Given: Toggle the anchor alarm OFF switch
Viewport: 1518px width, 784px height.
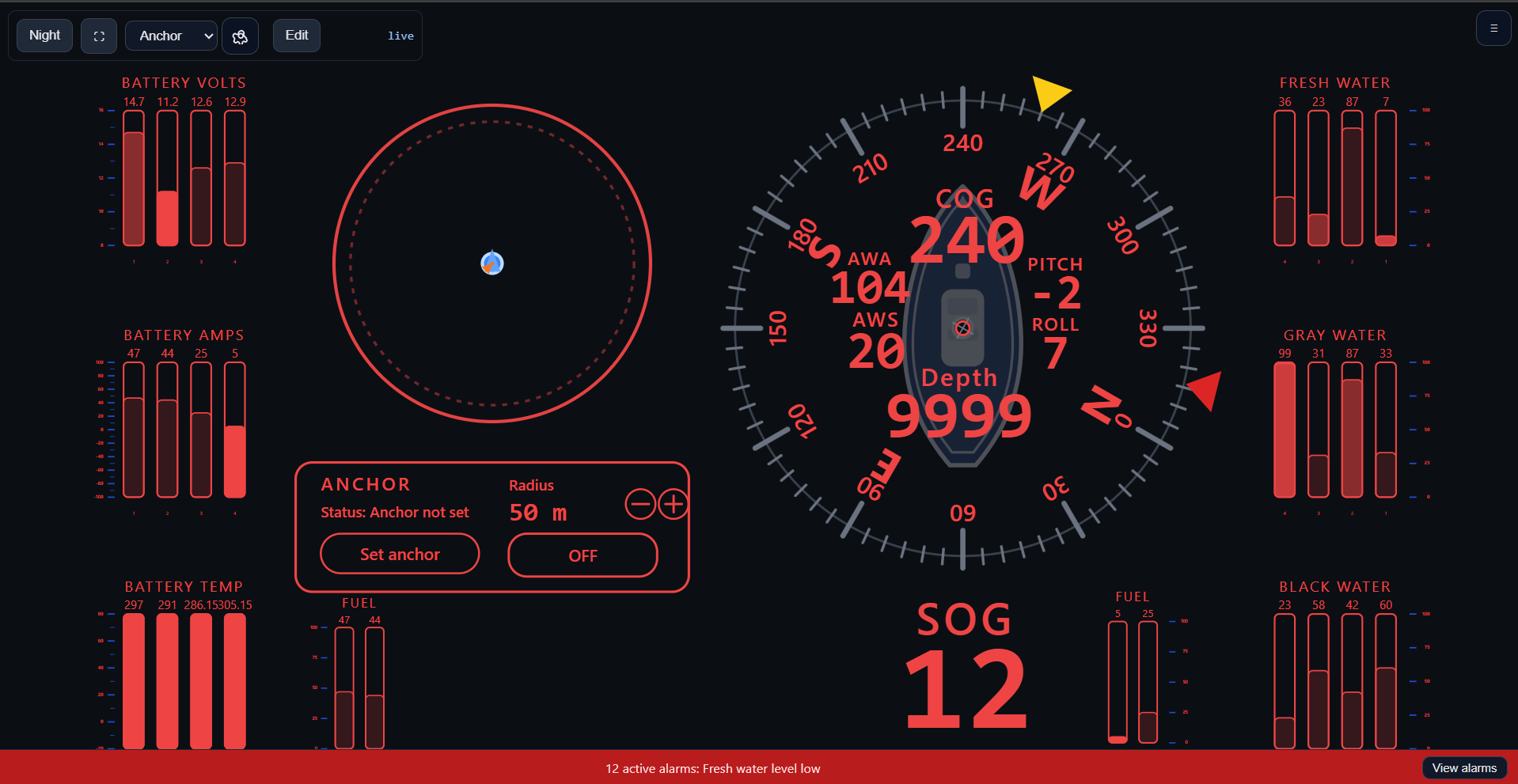Looking at the screenshot, I should click(583, 555).
